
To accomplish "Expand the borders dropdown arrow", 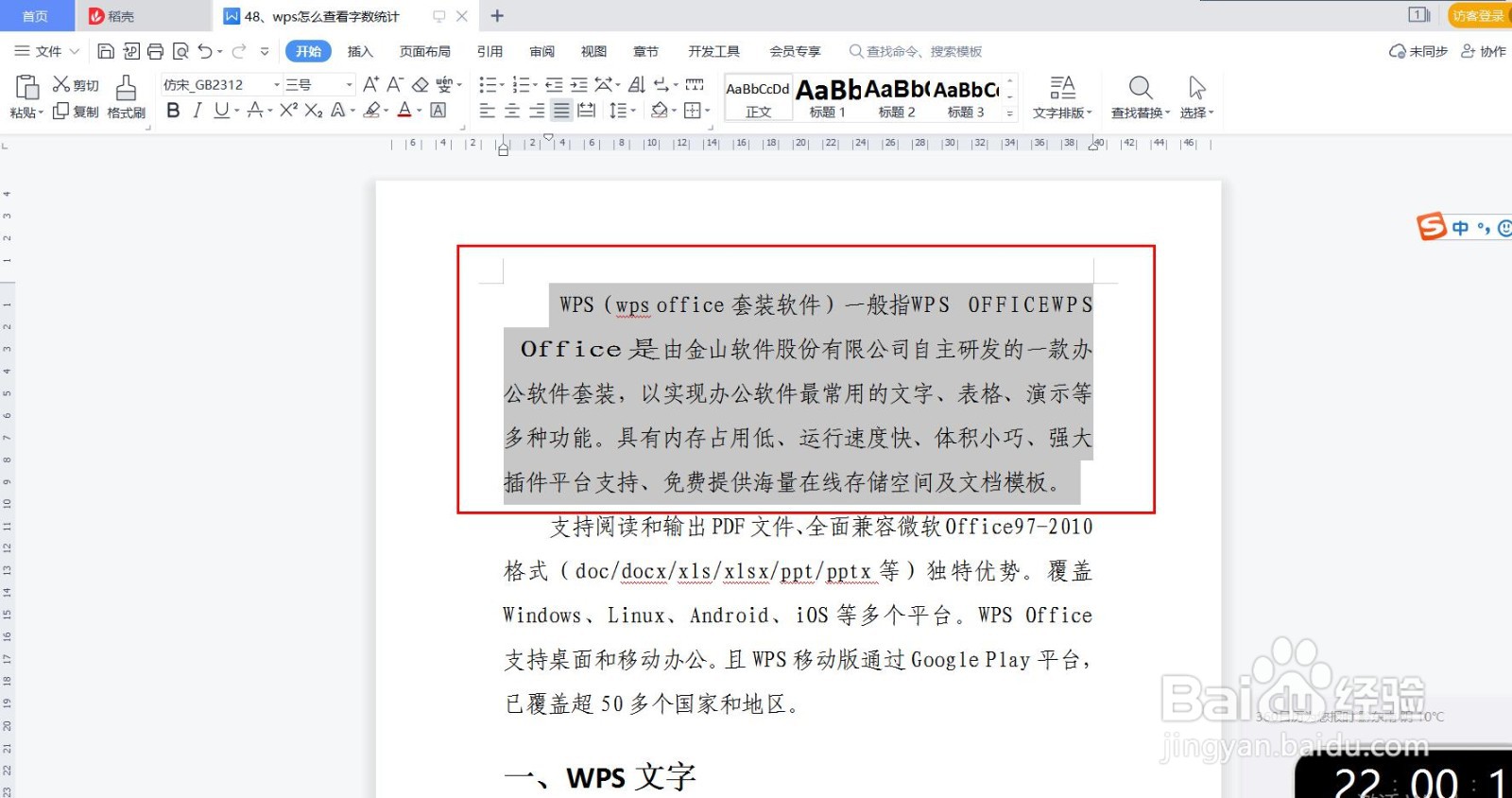I will coord(708,112).
